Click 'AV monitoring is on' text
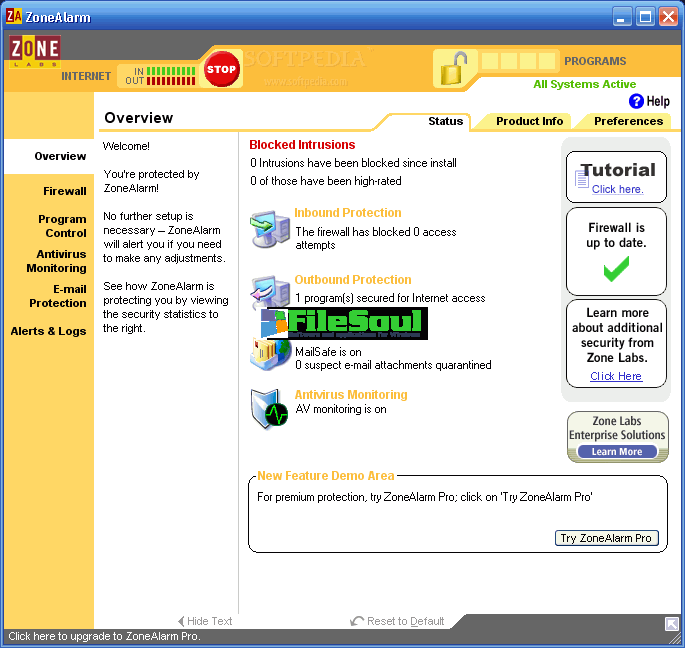The height and width of the screenshot is (648, 685). [x=341, y=409]
